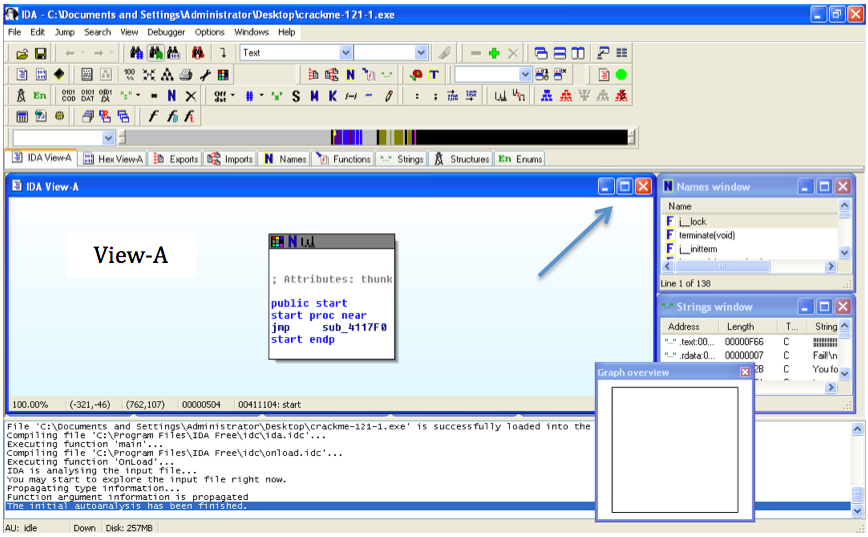The height and width of the screenshot is (537, 868).
Task: Switch to the Hex View-A tab
Action: (x=113, y=159)
